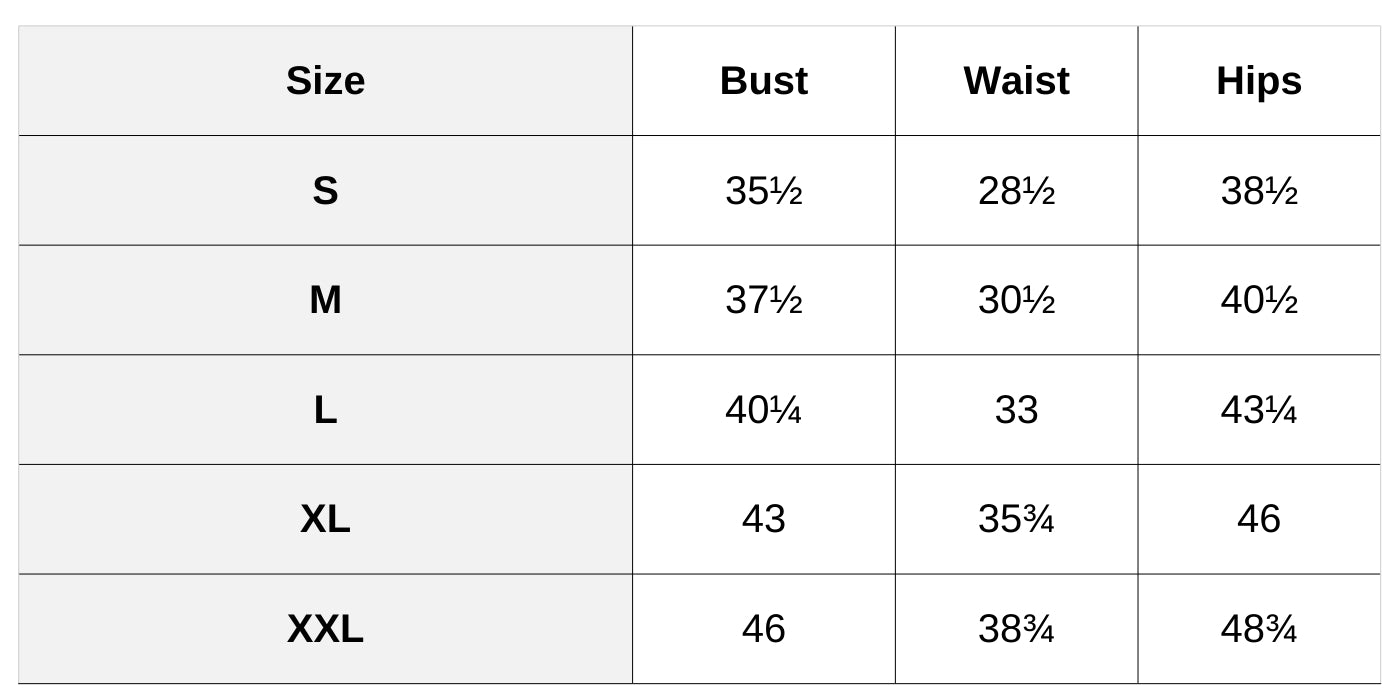The height and width of the screenshot is (700, 1400).
Task: Select the XL size row label
Action: tap(325, 519)
